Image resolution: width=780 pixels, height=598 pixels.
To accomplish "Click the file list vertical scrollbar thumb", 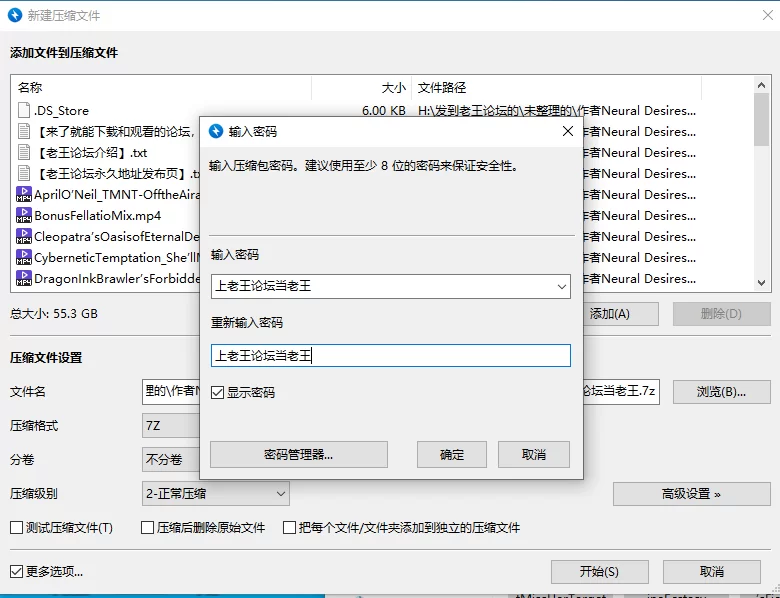I will pyautogui.click(x=761, y=119).
